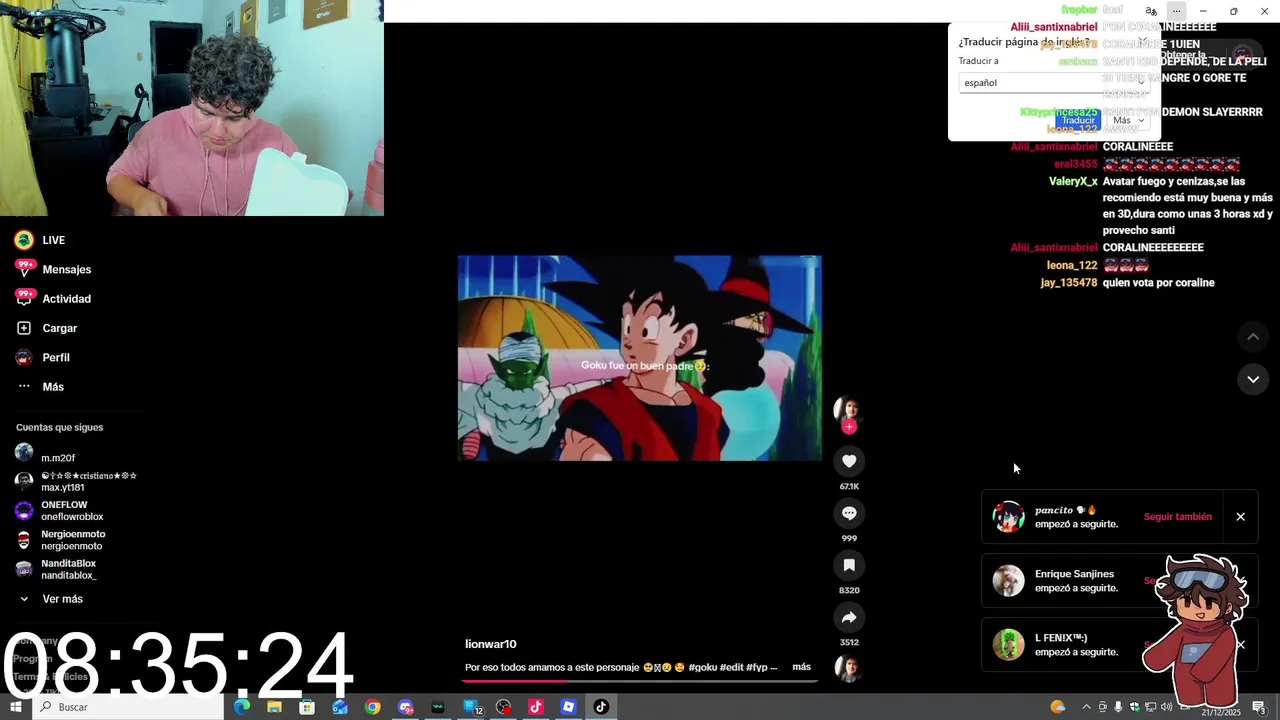Viewport: 1280px width, 720px height.
Task: Open the video creator's avatar
Action: 848,407
